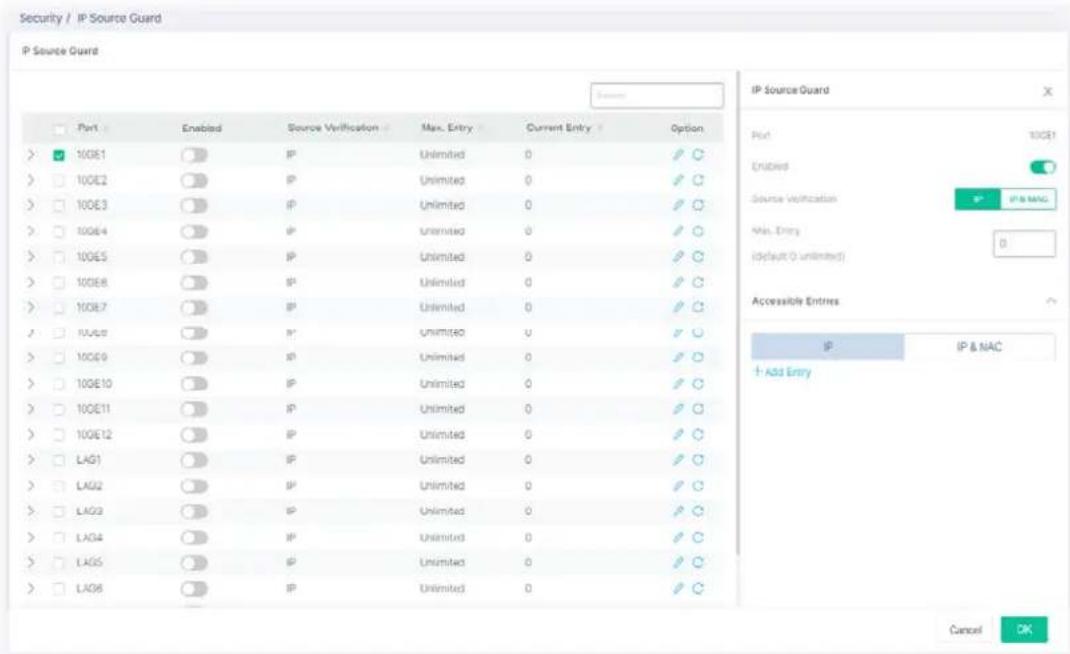Set Source Verification to IP

[977, 199]
